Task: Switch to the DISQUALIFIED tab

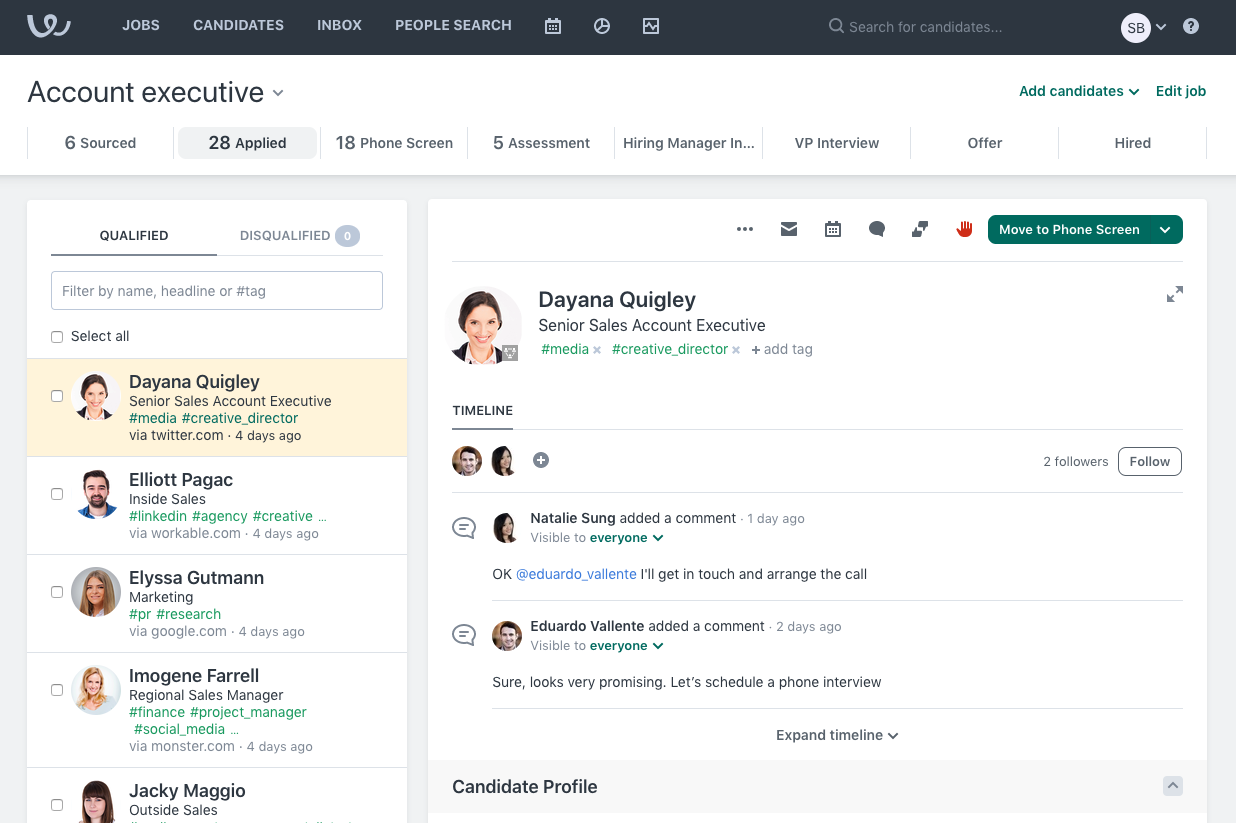Action: tap(284, 235)
